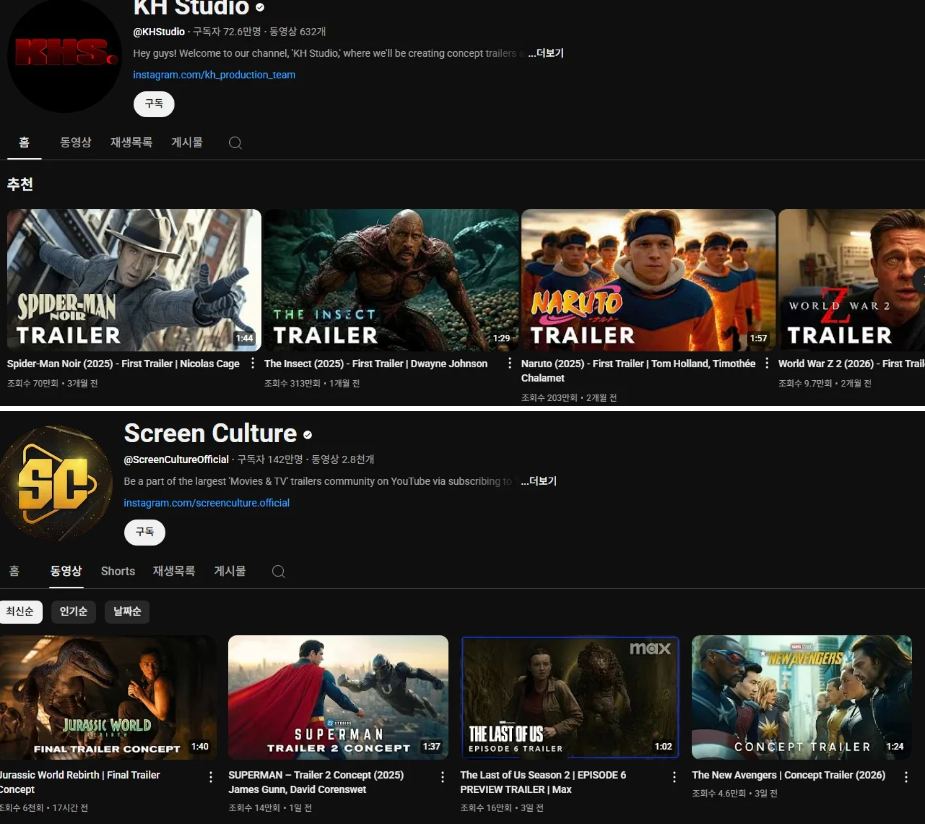Open title 'SUPERMAN – Trailer 2 Concept (2025)'
The width and height of the screenshot is (925, 824).
click(316, 782)
